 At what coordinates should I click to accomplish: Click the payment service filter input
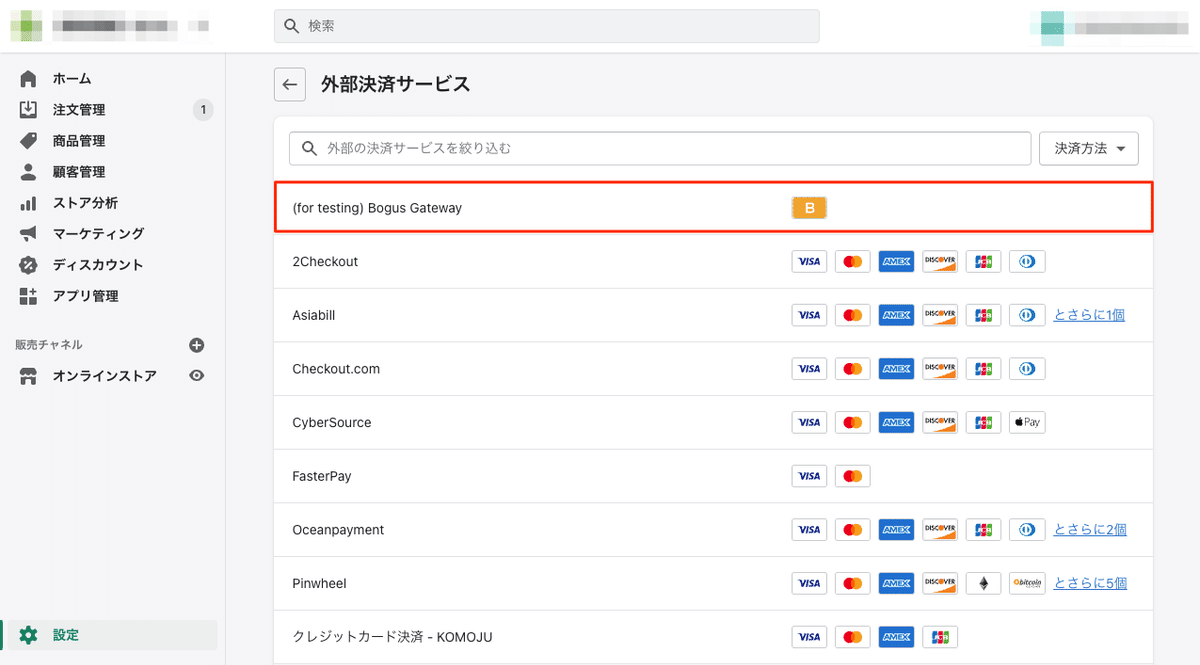pos(660,148)
